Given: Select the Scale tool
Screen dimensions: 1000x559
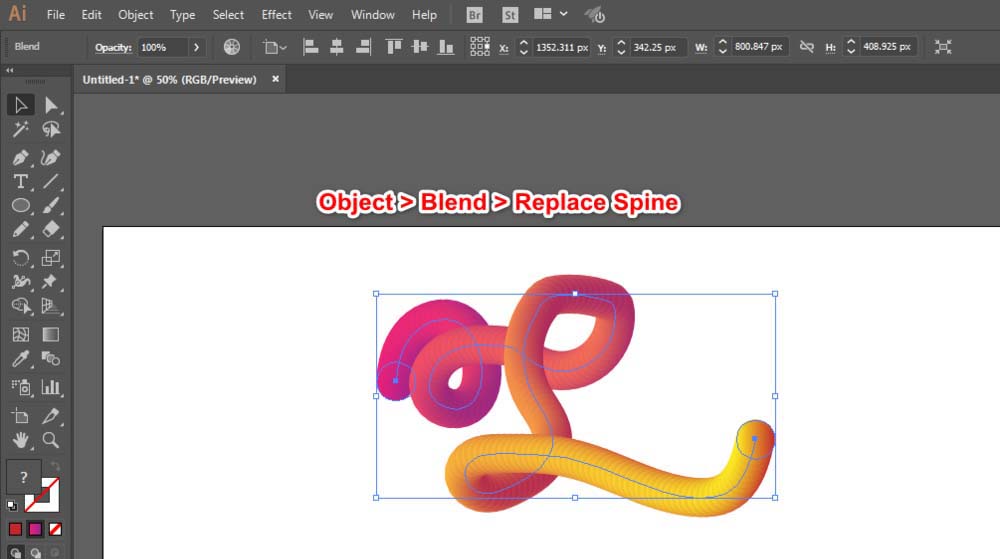Looking at the screenshot, I should pos(51,258).
